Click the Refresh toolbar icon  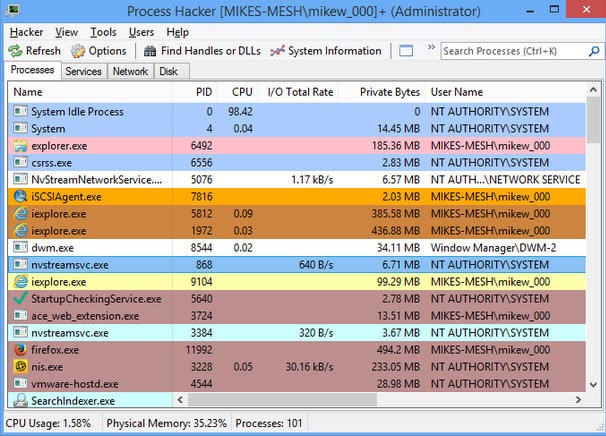15,51
